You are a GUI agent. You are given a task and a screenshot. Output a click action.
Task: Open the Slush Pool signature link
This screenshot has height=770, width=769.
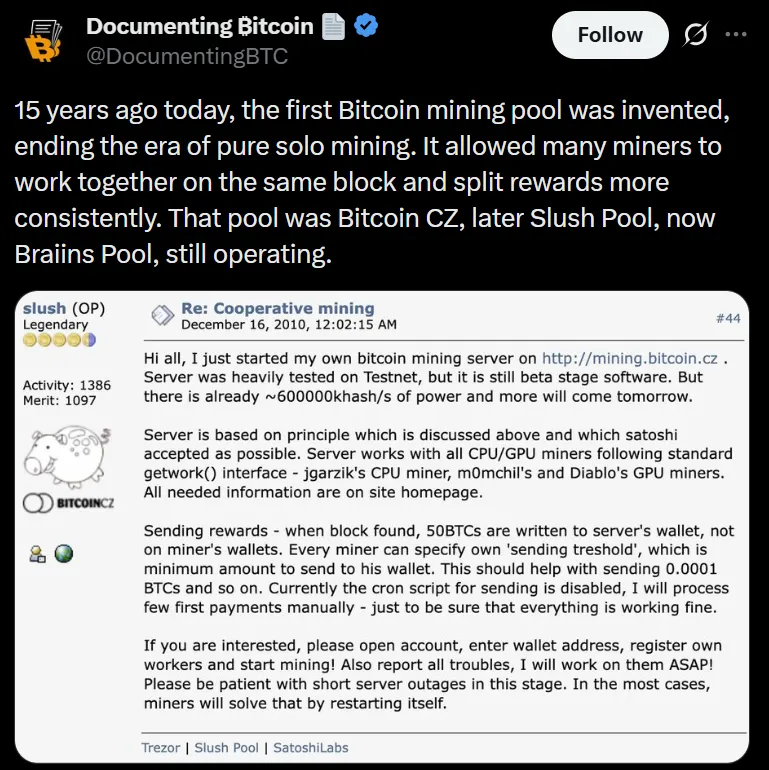point(226,747)
